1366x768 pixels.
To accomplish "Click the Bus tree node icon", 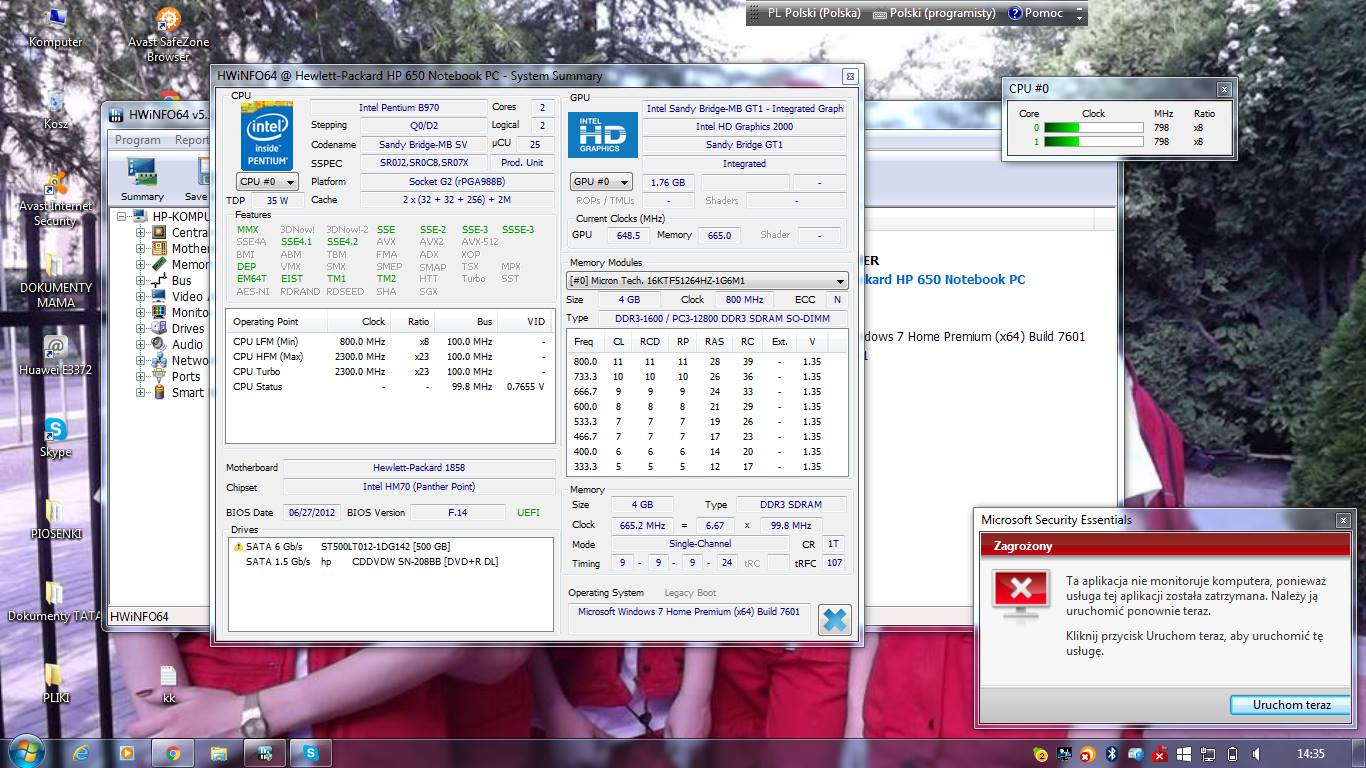I will tap(159, 280).
